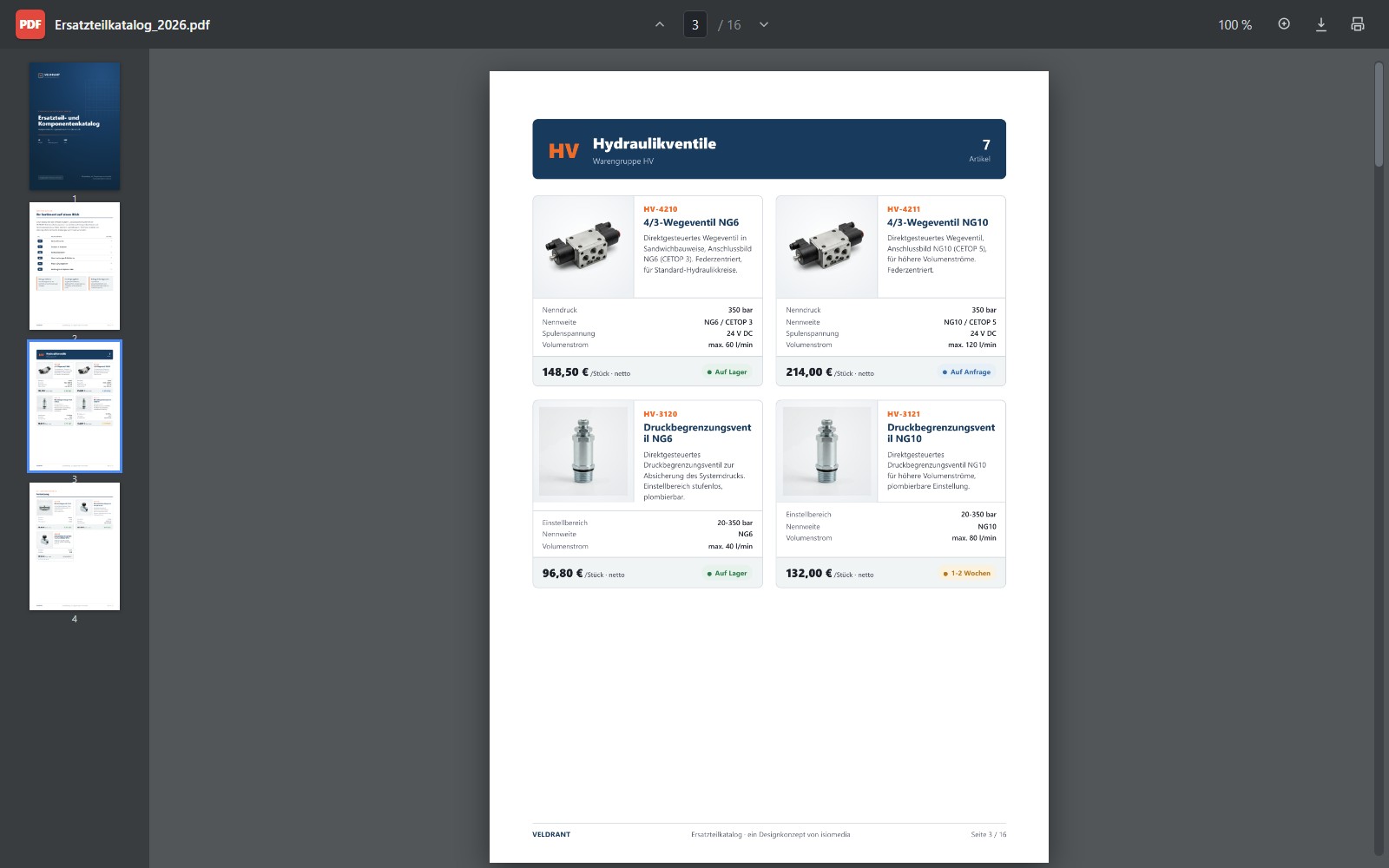Click Warengruppe HV subtitle
The width and height of the screenshot is (1389, 868).
[x=623, y=161]
